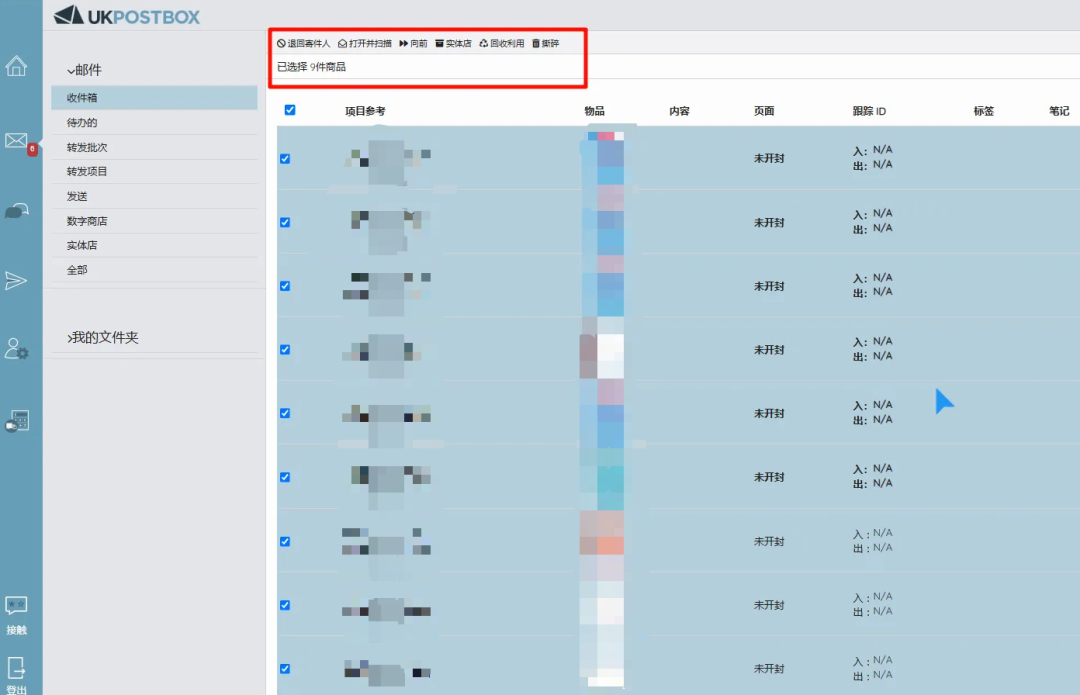Click the calculator icon in sidebar
The width and height of the screenshot is (1080, 695).
click(16, 421)
